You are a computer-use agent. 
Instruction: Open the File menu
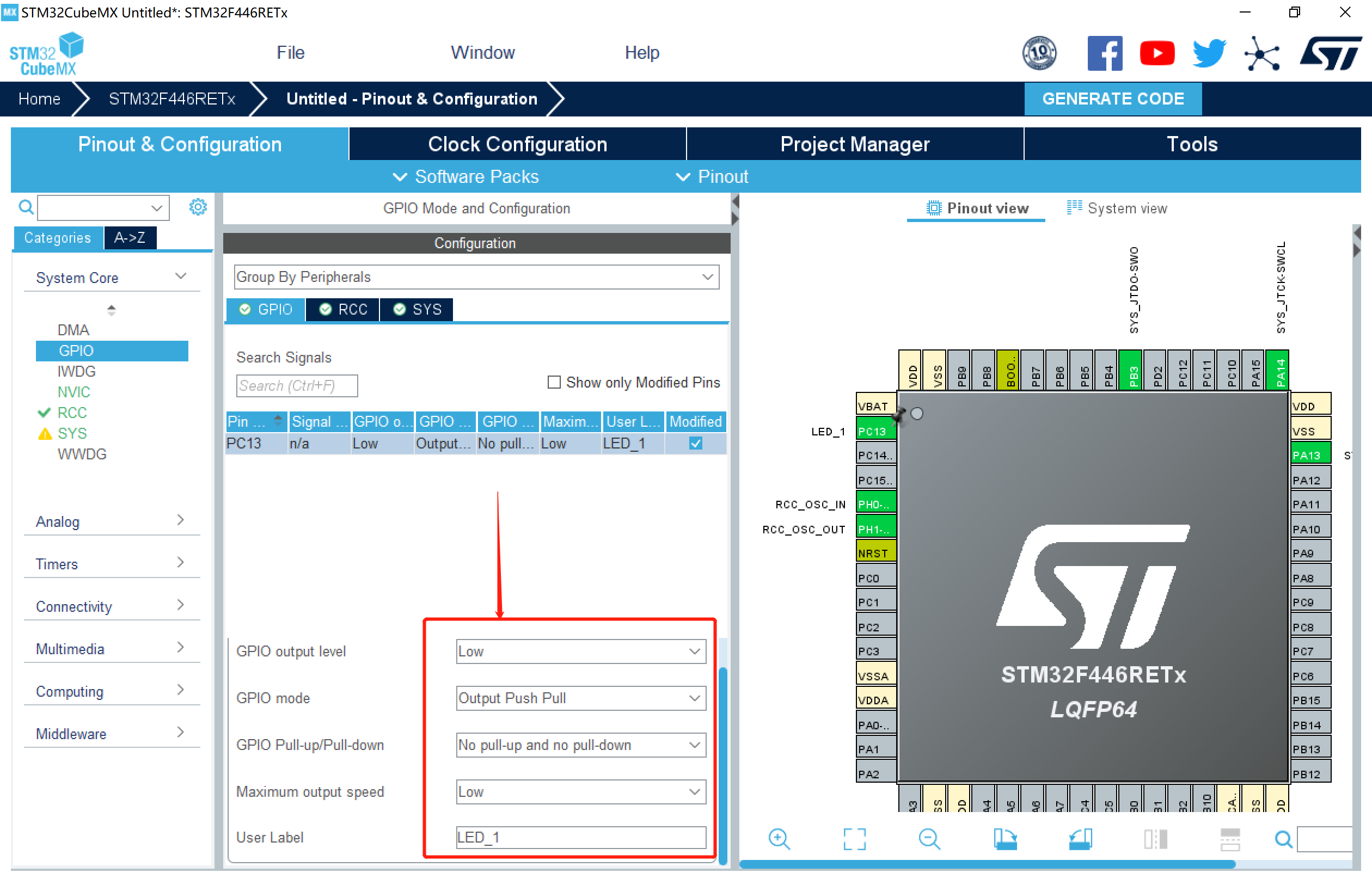290,52
